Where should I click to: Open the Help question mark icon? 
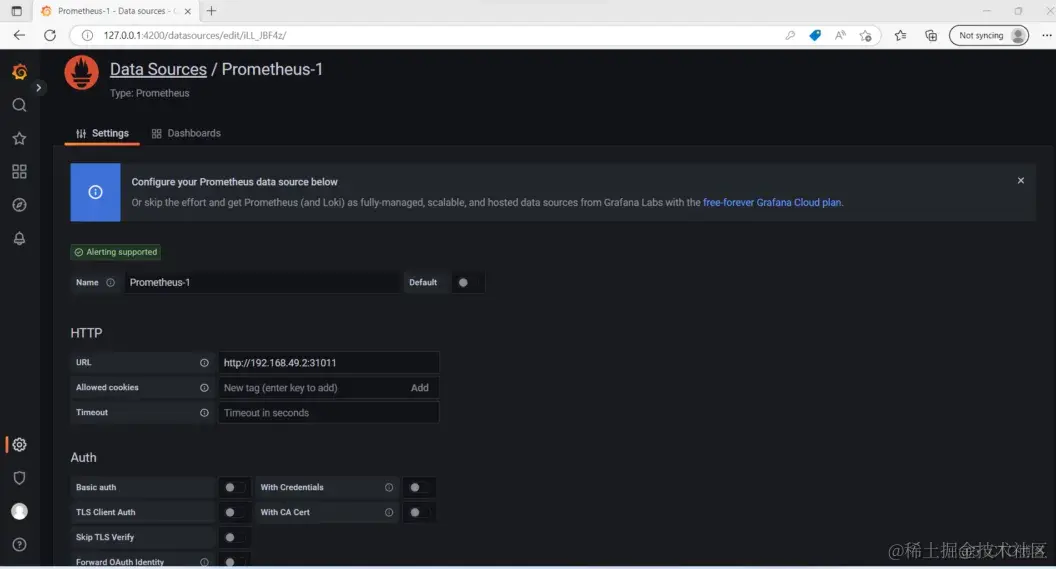20,544
